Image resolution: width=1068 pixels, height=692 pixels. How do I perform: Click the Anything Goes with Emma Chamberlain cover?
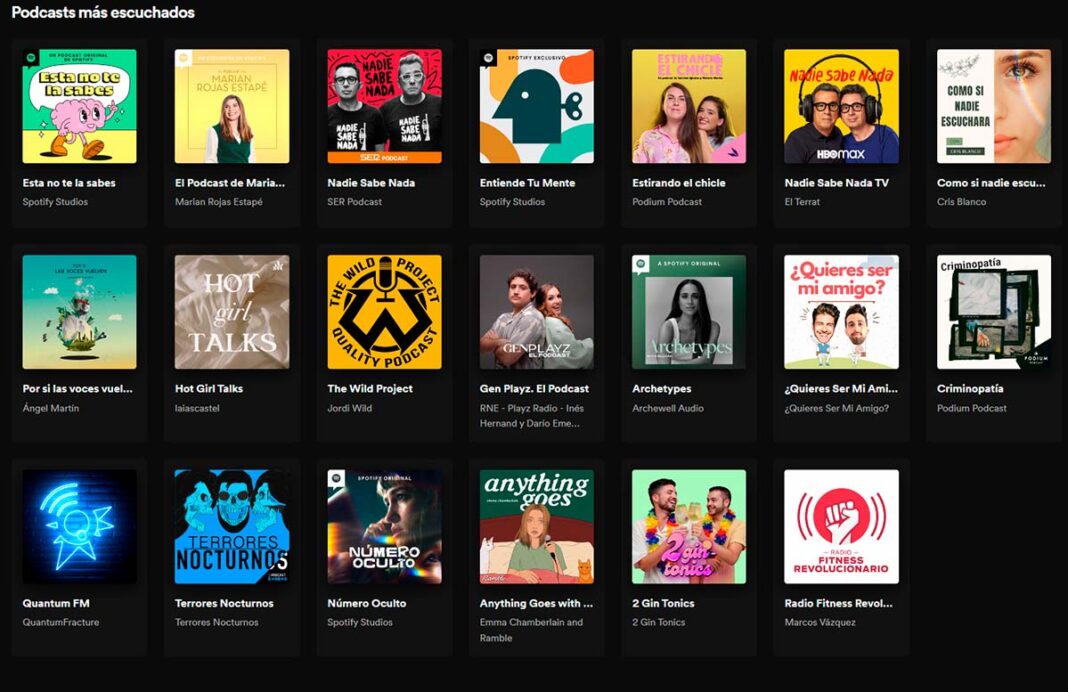point(536,526)
